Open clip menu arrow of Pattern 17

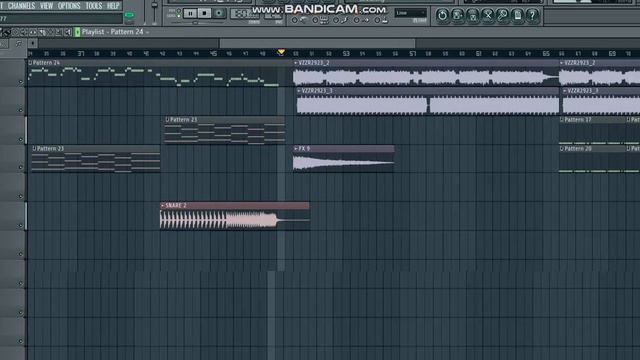click(x=562, y=120)
